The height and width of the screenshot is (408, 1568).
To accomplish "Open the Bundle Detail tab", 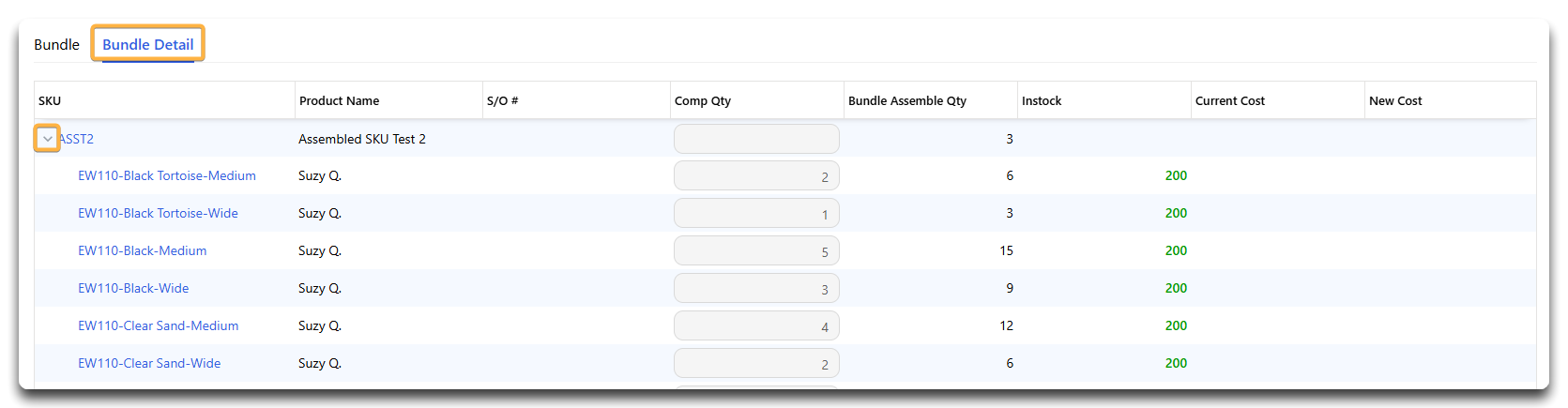I will coord(147,44).
